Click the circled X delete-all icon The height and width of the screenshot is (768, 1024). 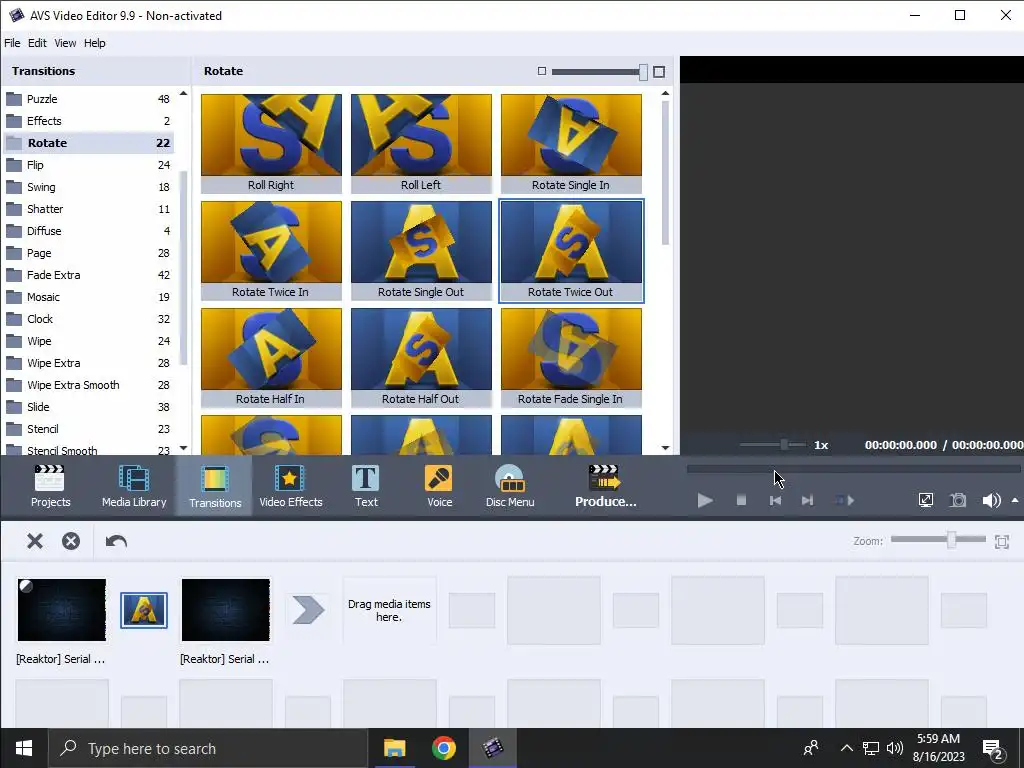pyautogui.click(x=71, y=541)
